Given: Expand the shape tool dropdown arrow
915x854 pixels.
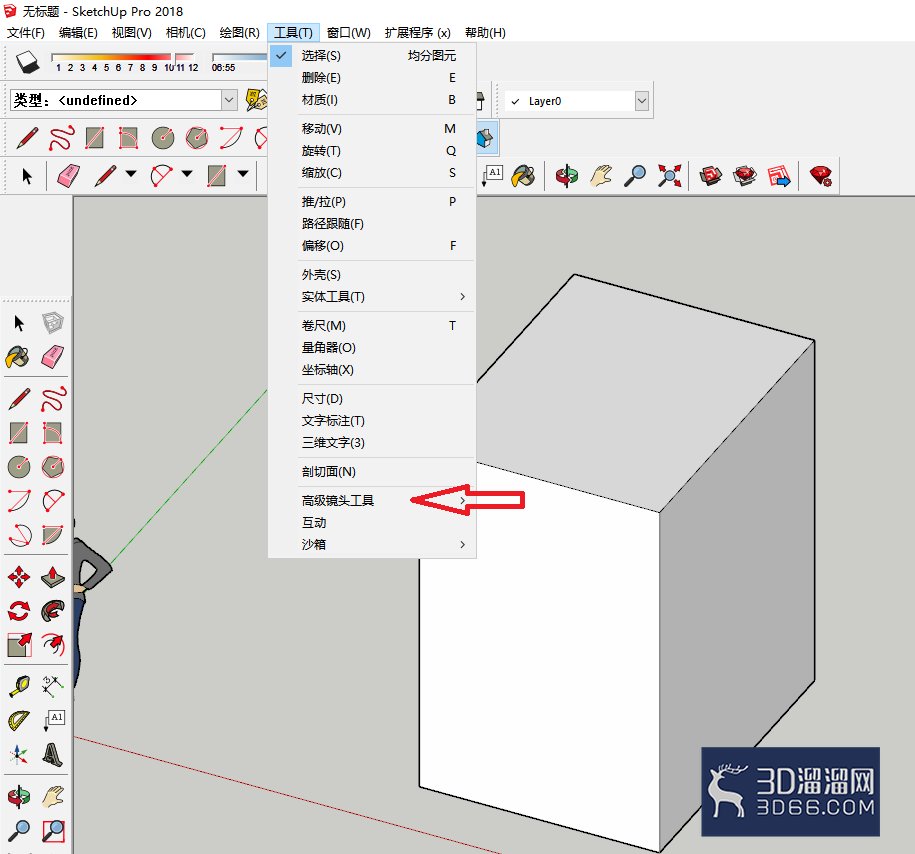Looking at the screenshot, I should [243, 173].
